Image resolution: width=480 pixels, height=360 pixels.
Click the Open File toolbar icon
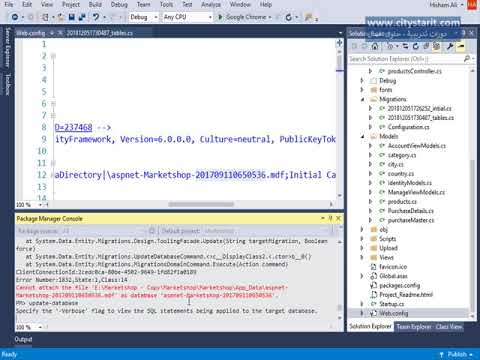61,17
